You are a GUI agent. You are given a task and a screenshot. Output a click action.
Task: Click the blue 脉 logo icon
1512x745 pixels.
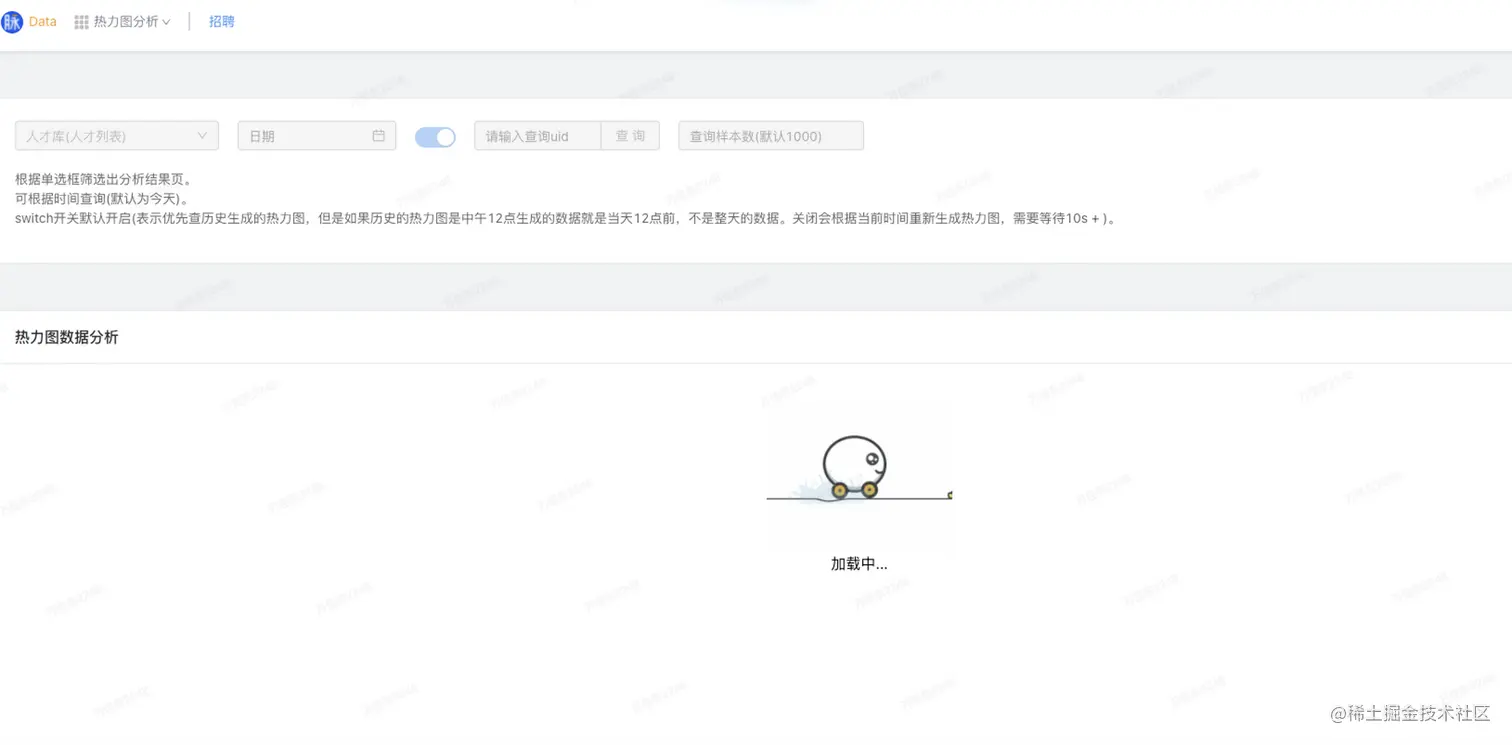(12, 22)
